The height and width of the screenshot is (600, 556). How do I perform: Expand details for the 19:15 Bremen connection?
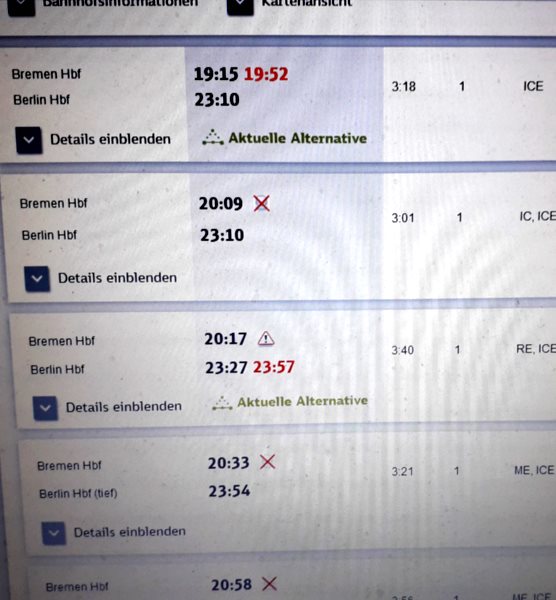[29, 140]
